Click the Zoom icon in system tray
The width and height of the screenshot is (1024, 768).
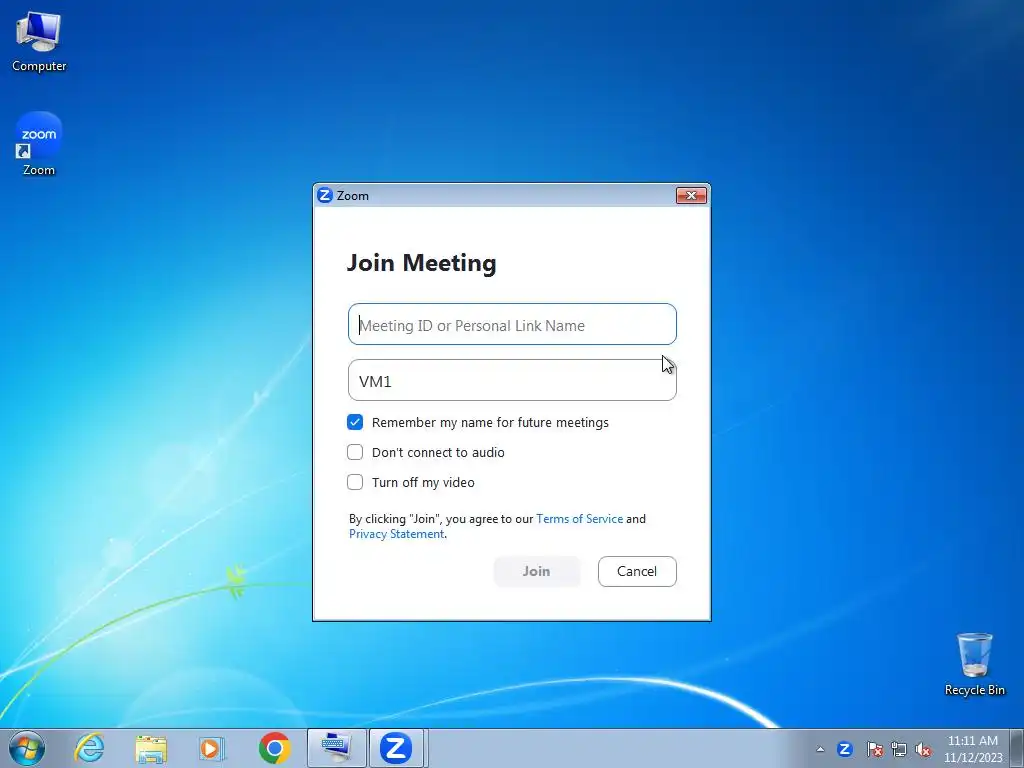coord(845,749)
